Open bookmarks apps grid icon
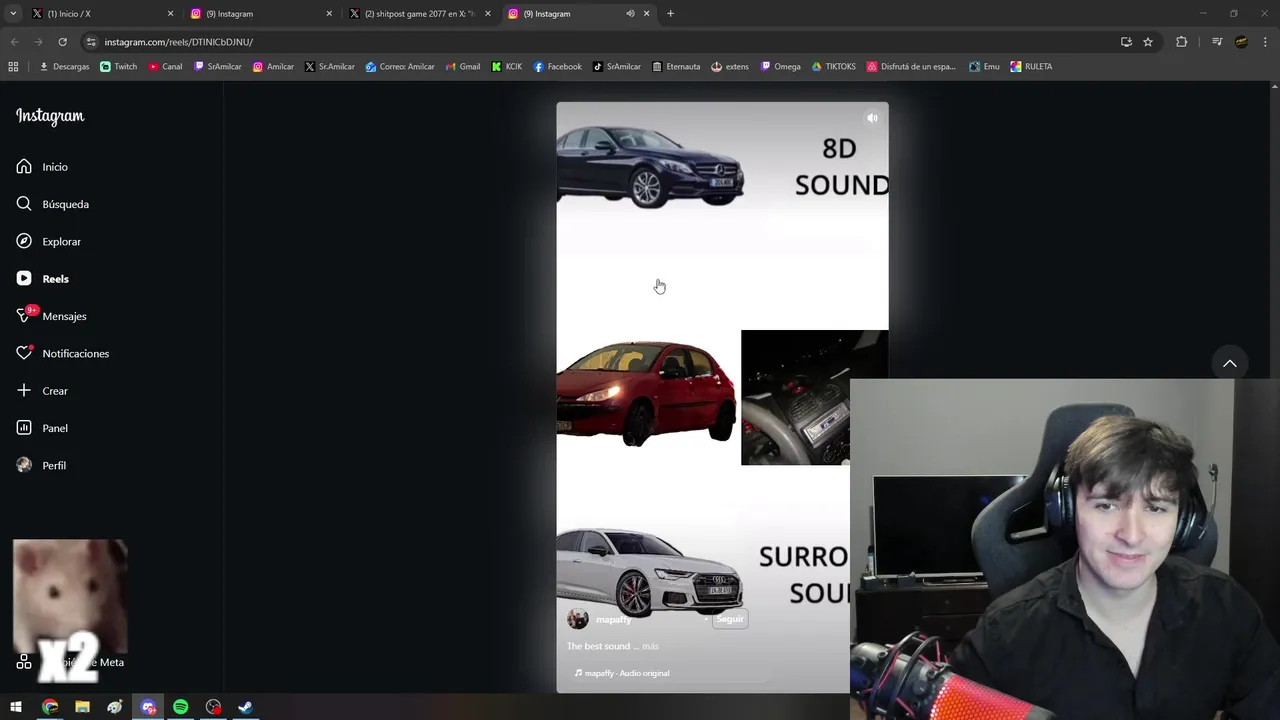Screen dimensions: 1280x720 13,67
